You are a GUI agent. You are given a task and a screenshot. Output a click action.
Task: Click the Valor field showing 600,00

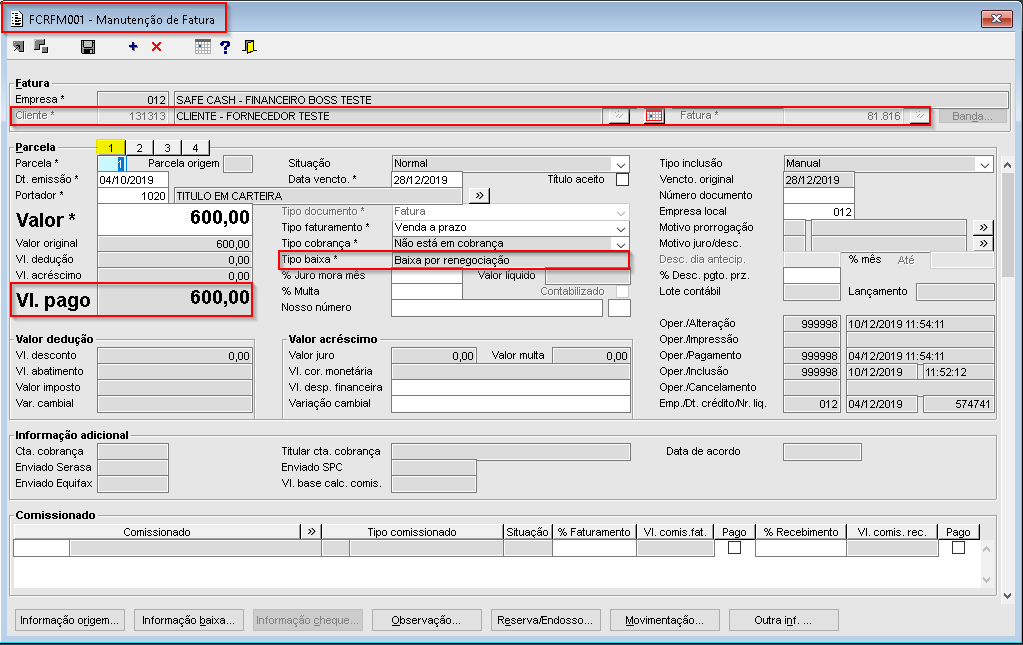point(175,219)
